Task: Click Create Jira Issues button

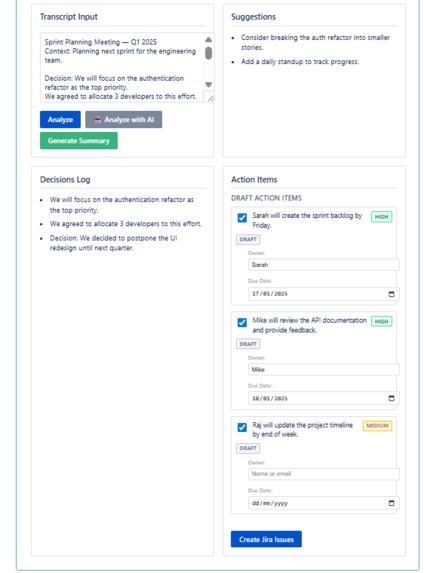Action: tap(266, 539)
